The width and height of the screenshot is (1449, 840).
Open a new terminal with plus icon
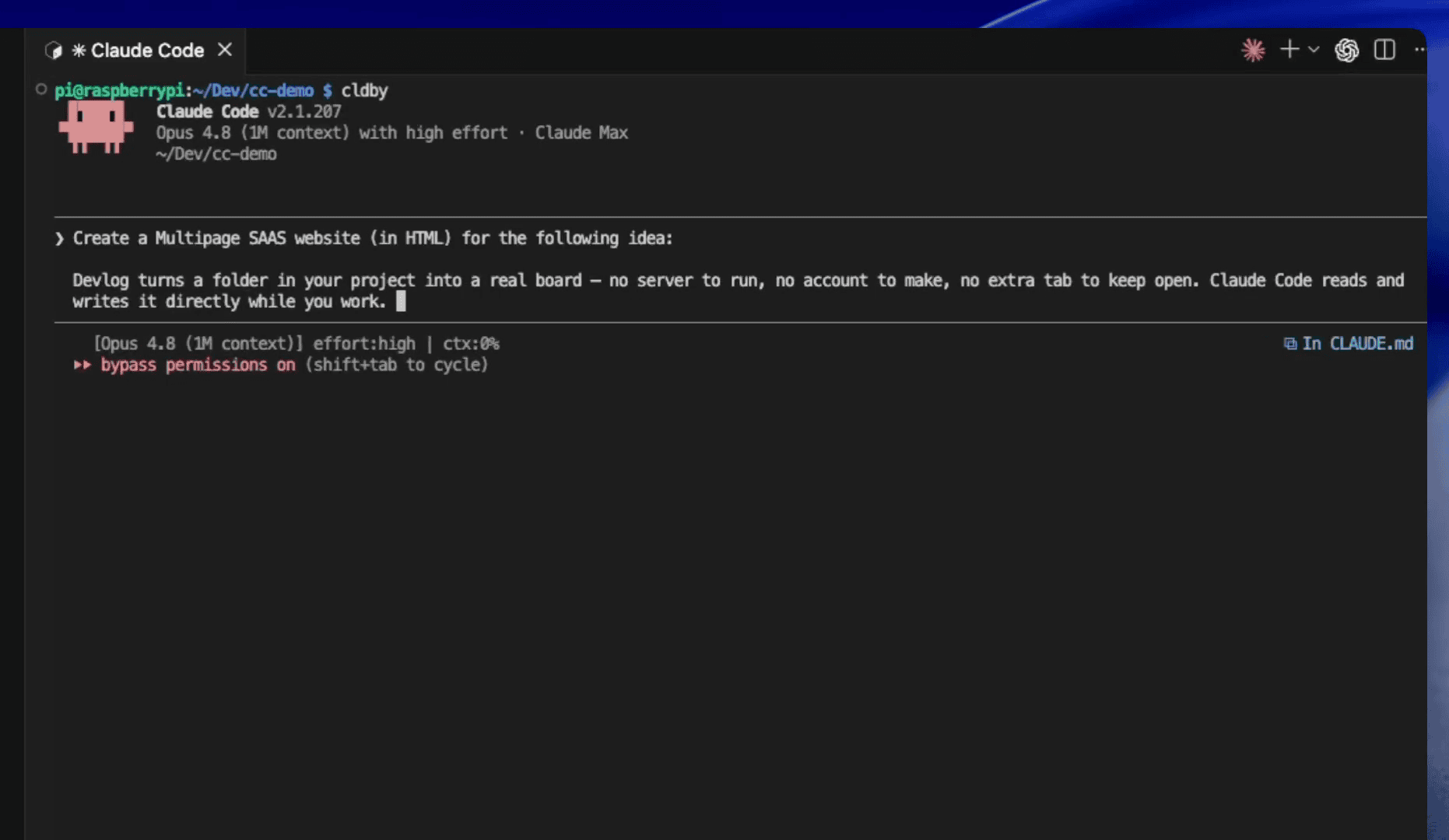click(x=1289, y=50)
